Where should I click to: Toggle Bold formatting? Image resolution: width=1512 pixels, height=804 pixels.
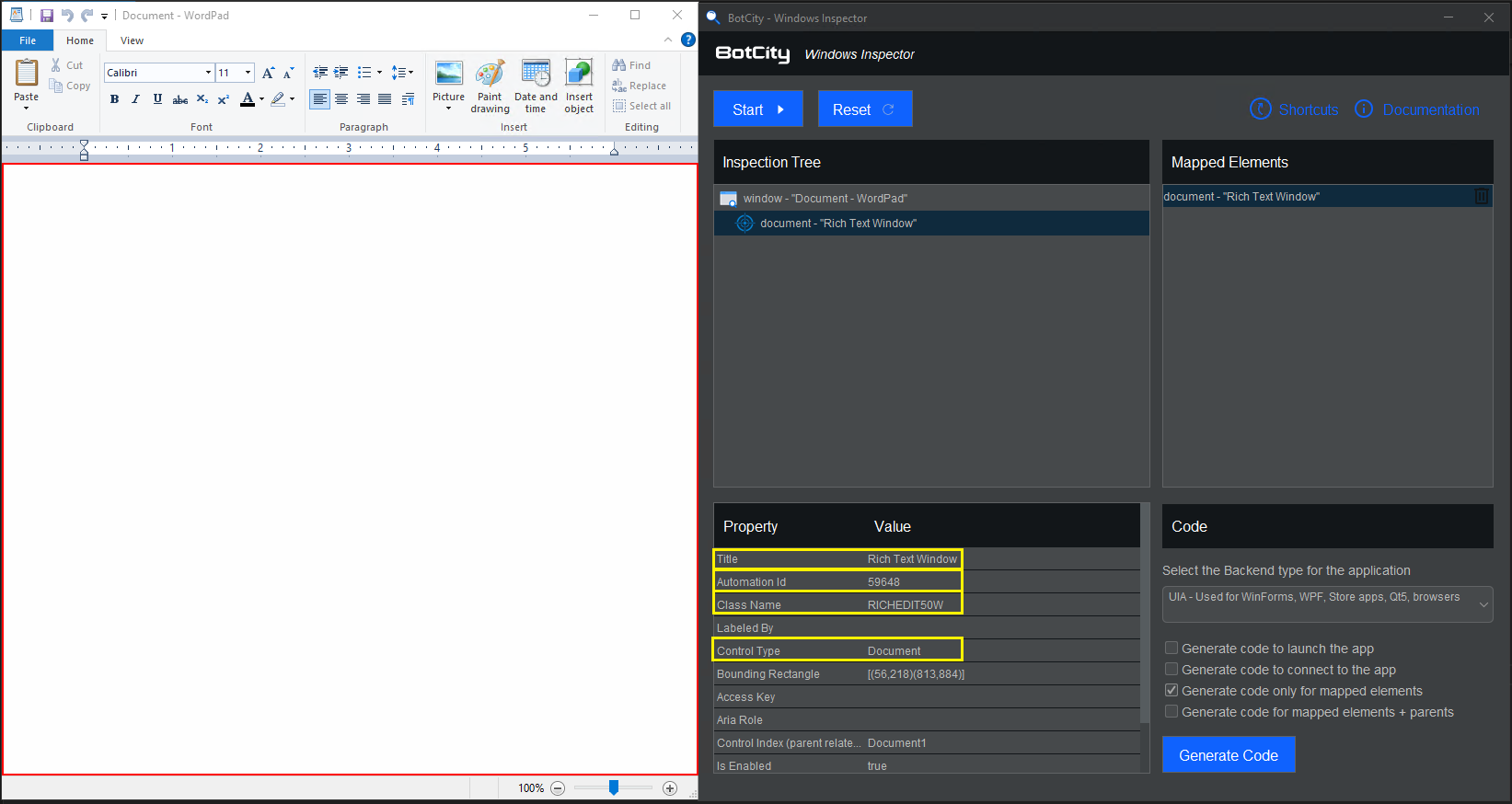coord(114,99)
